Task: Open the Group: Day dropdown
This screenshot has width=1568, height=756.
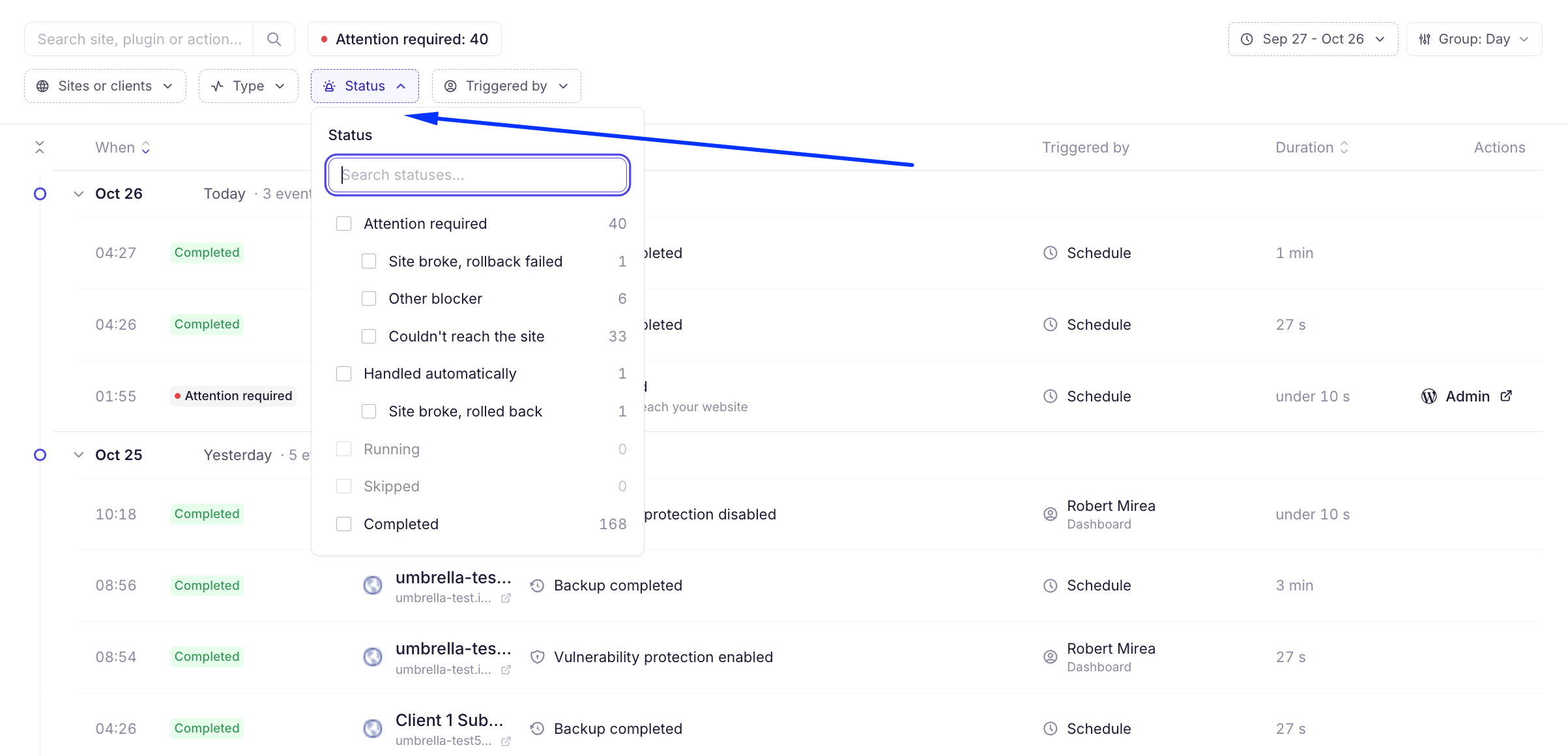Action: tap(1474, 39)
